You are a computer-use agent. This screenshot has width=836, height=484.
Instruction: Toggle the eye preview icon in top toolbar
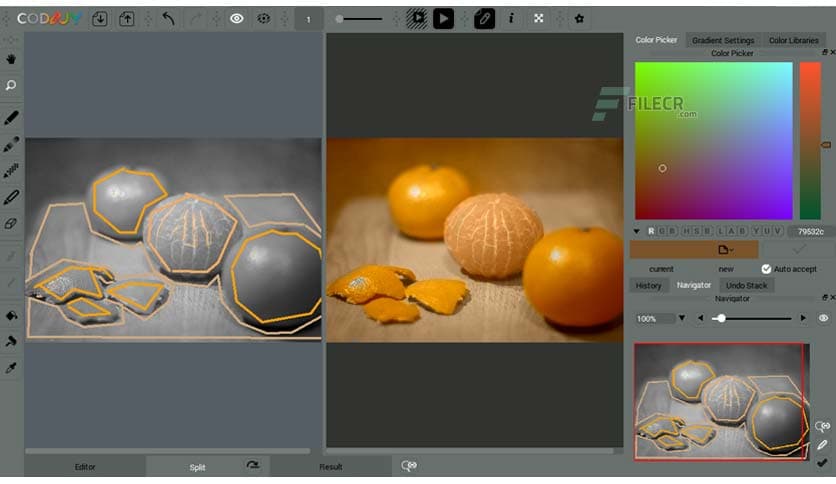tap(237, 18)
